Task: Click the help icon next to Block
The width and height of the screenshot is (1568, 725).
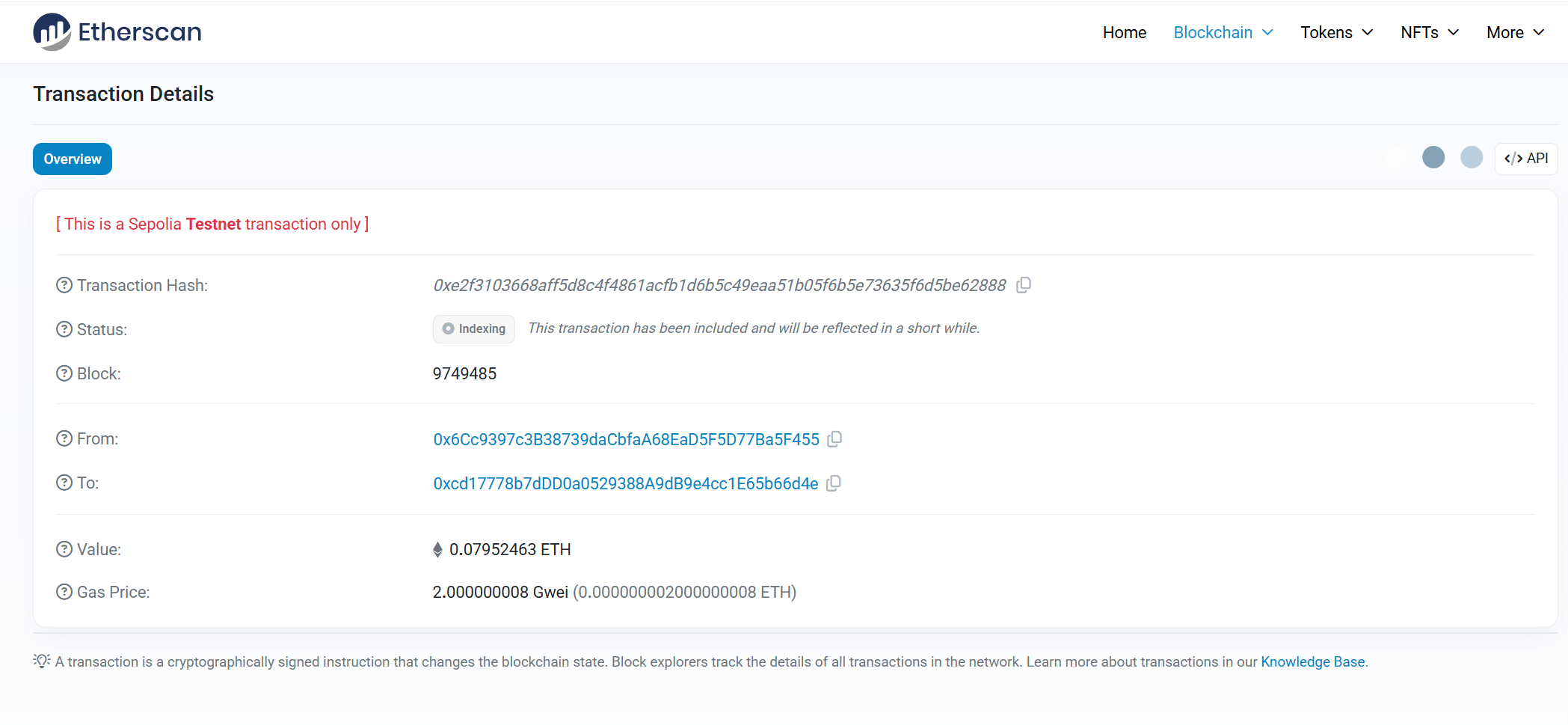Action: pyautogui.click(x=64, y=373)
